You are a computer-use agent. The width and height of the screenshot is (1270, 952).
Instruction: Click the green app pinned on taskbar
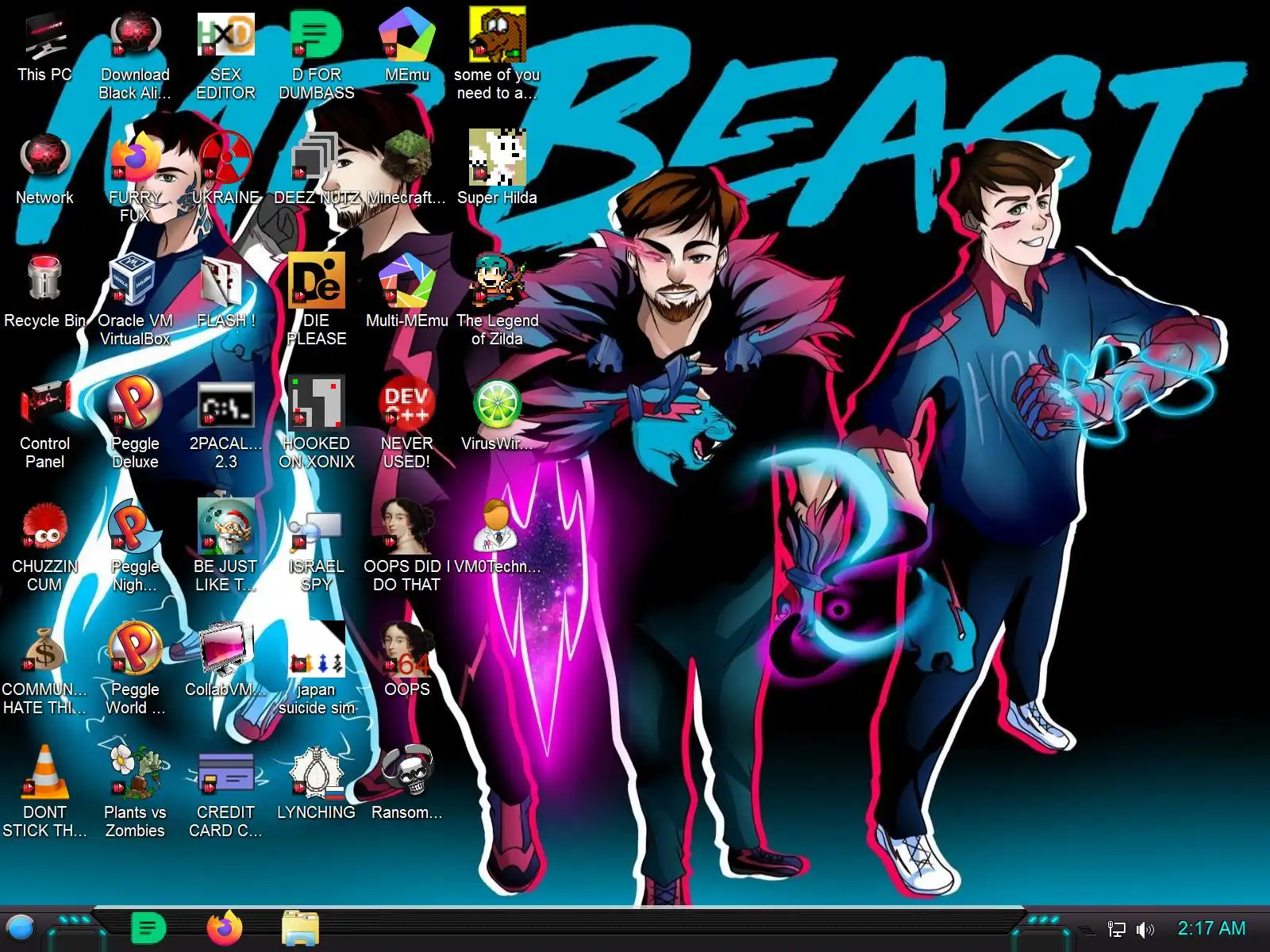pyautogui.click(x=148, y=928)
